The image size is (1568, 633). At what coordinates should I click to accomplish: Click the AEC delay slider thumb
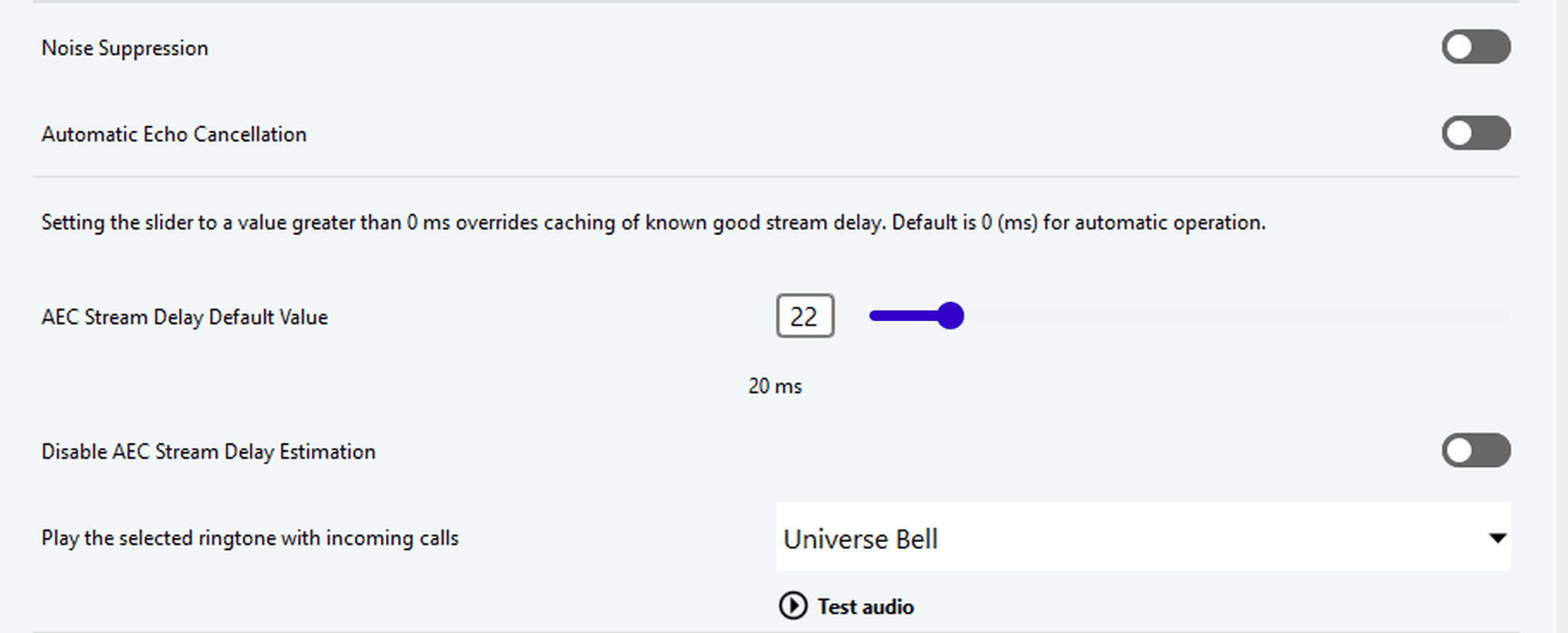[x=950, y=316]
